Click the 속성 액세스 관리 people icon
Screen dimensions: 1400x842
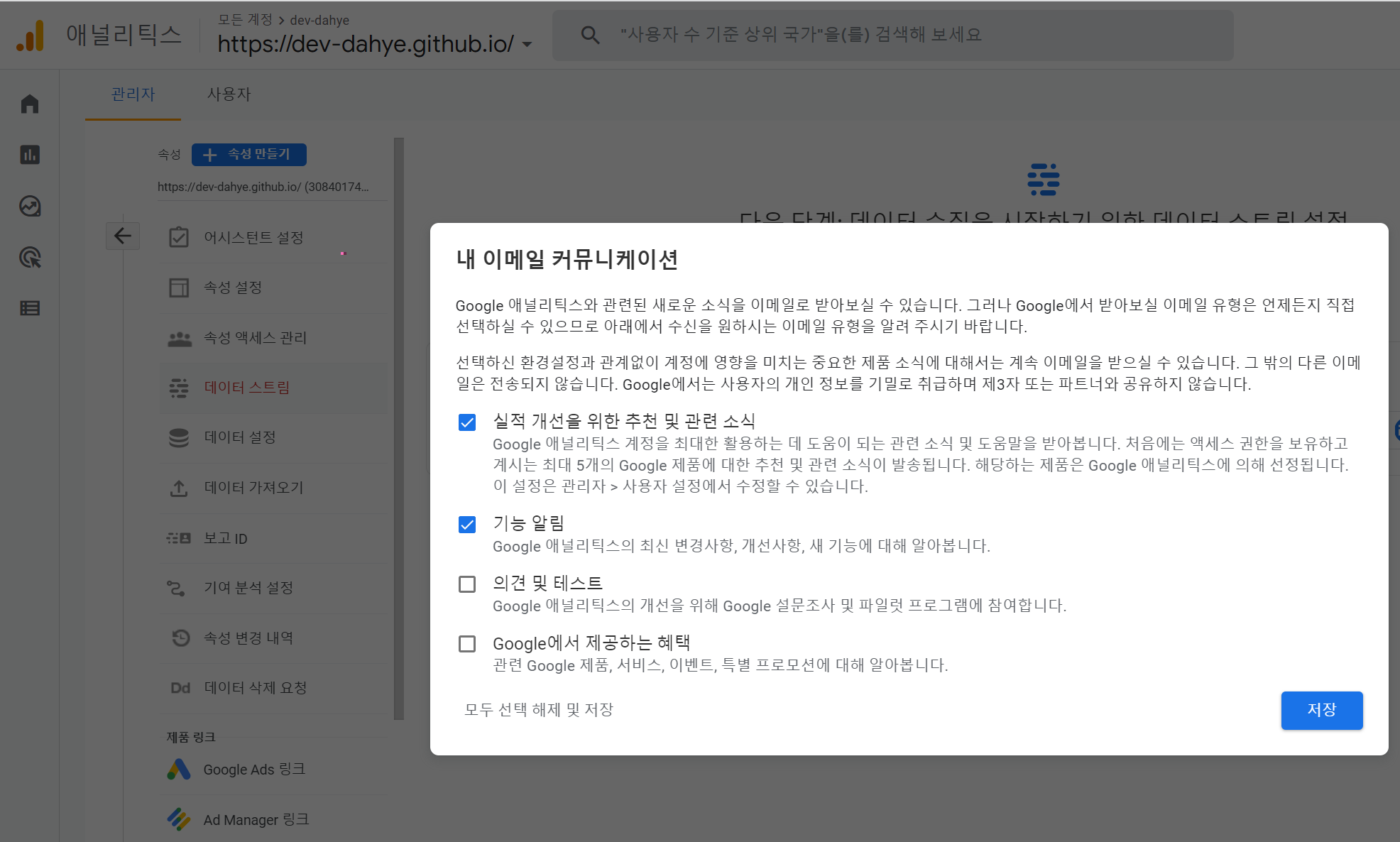tap(180, 339)
